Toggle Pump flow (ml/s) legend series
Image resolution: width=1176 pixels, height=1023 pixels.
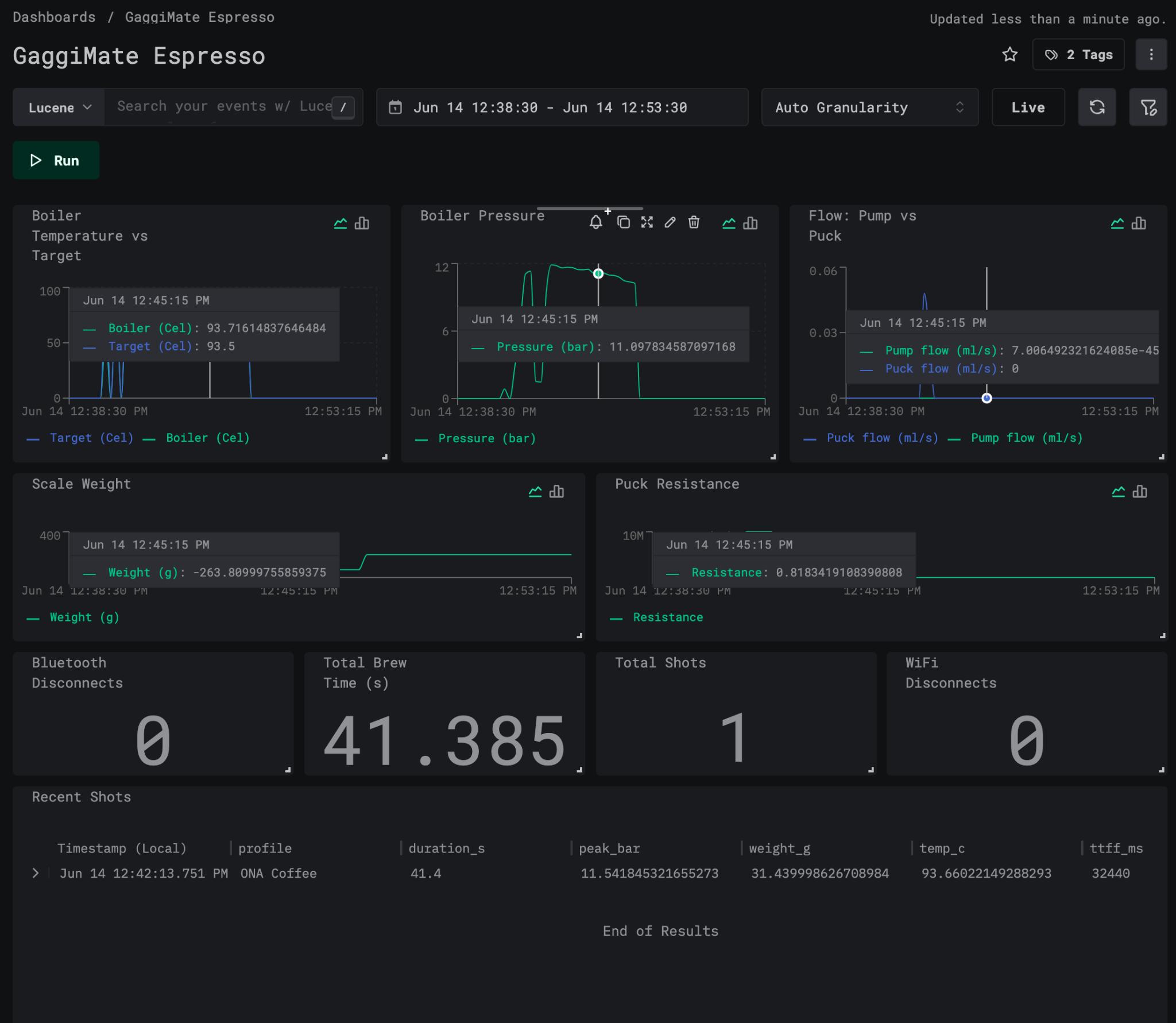[1016, 438]
